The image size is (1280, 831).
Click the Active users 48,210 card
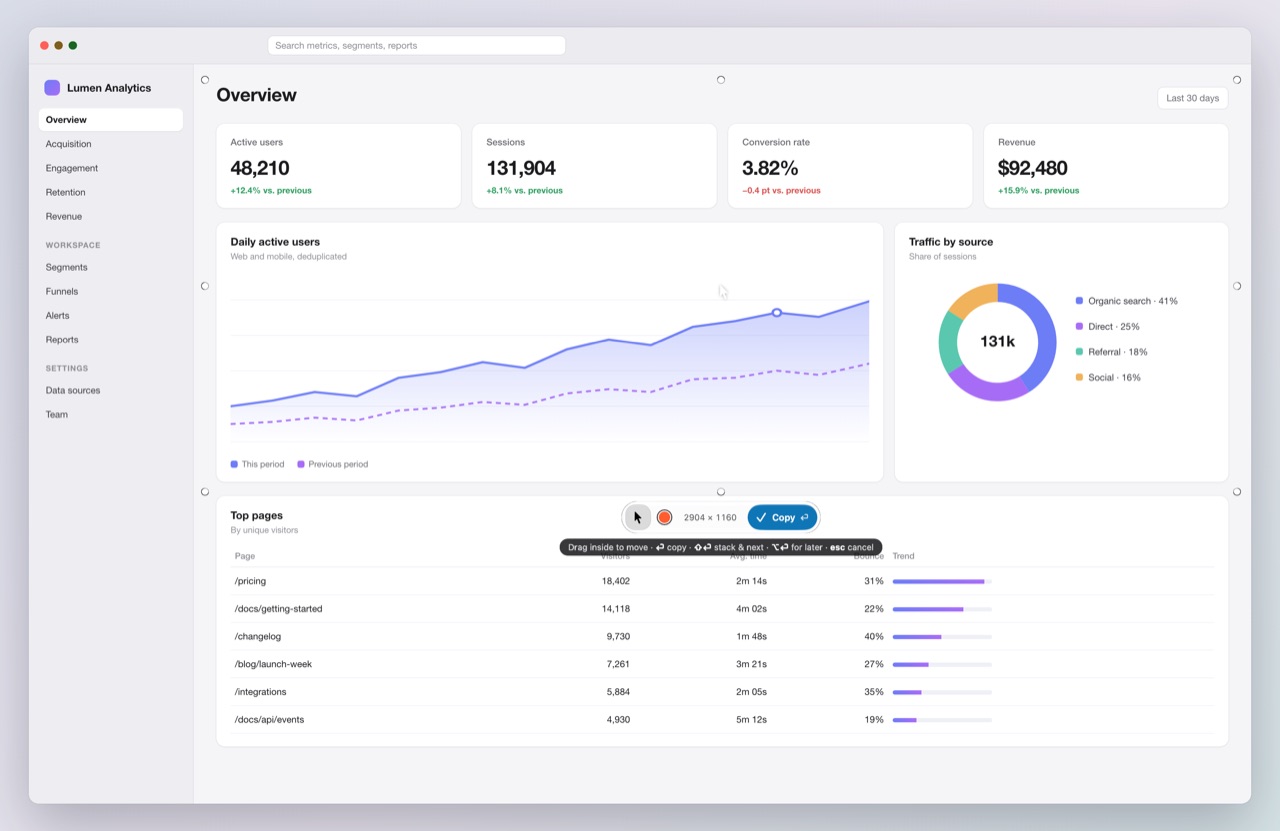[338, 166]
